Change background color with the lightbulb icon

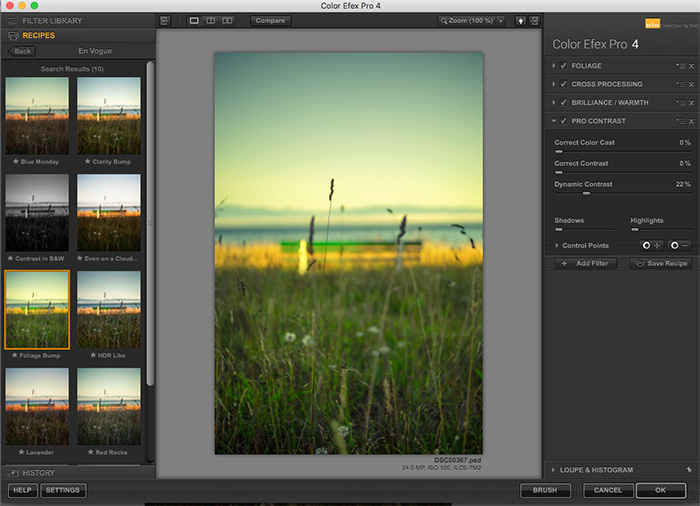pos(521,21)
